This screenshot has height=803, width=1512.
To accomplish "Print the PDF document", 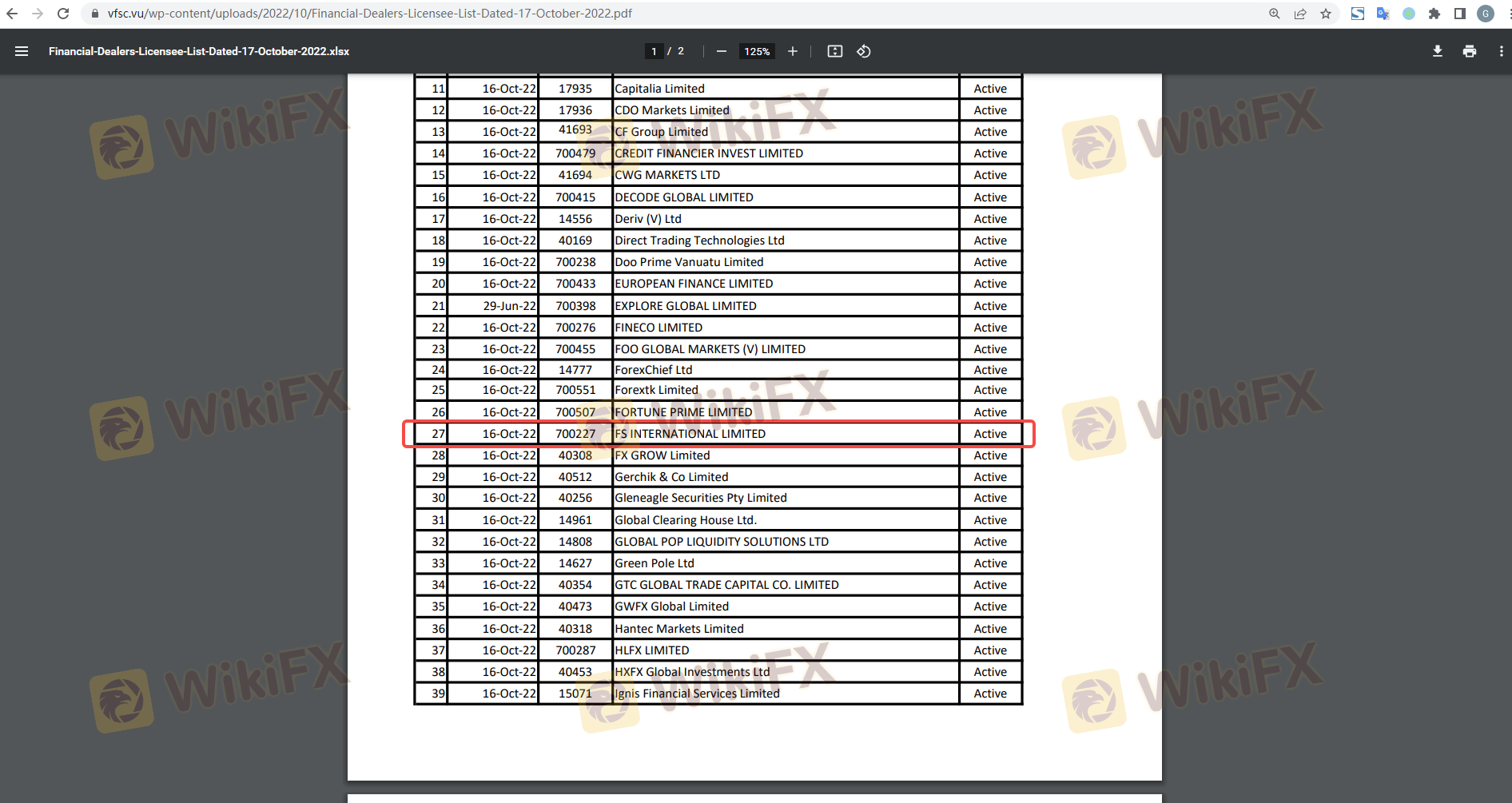I will pyautogui.click(x=1469, y=51).
